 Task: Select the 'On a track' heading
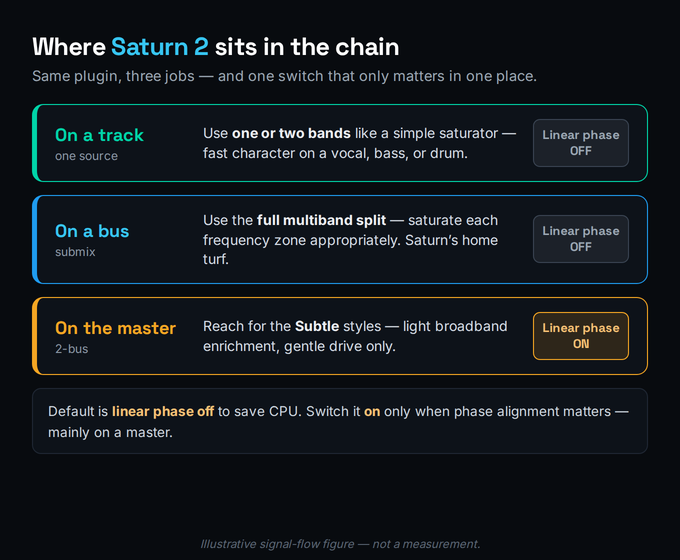99,135
